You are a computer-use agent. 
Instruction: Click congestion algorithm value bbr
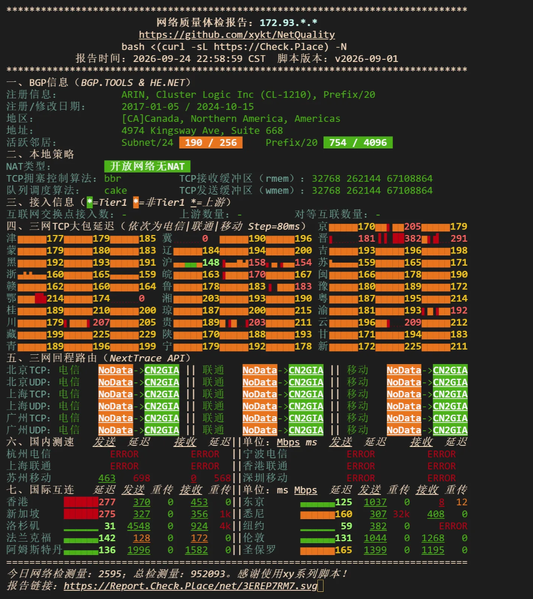coord(113,178)
